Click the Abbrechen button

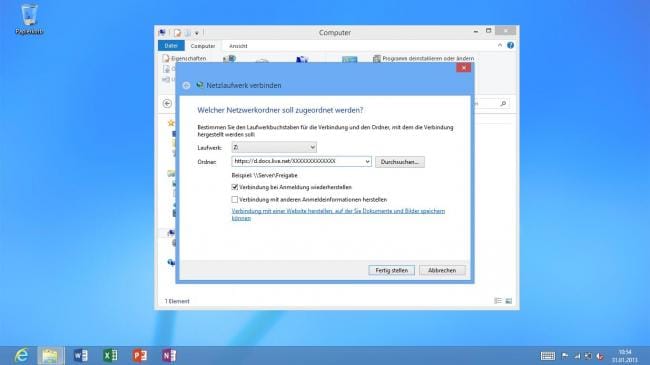pyautogui.click(x=442, y=270)
